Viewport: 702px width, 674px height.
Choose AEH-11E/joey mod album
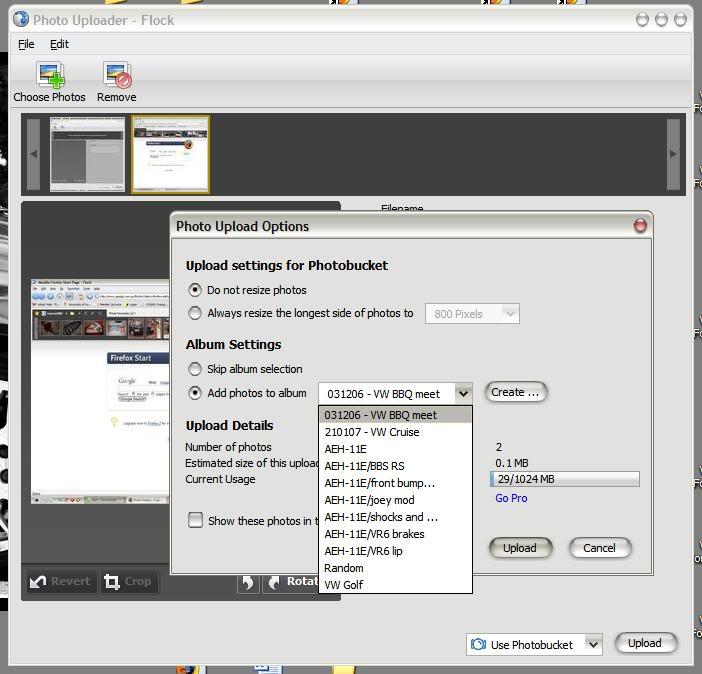coord(395,500)
